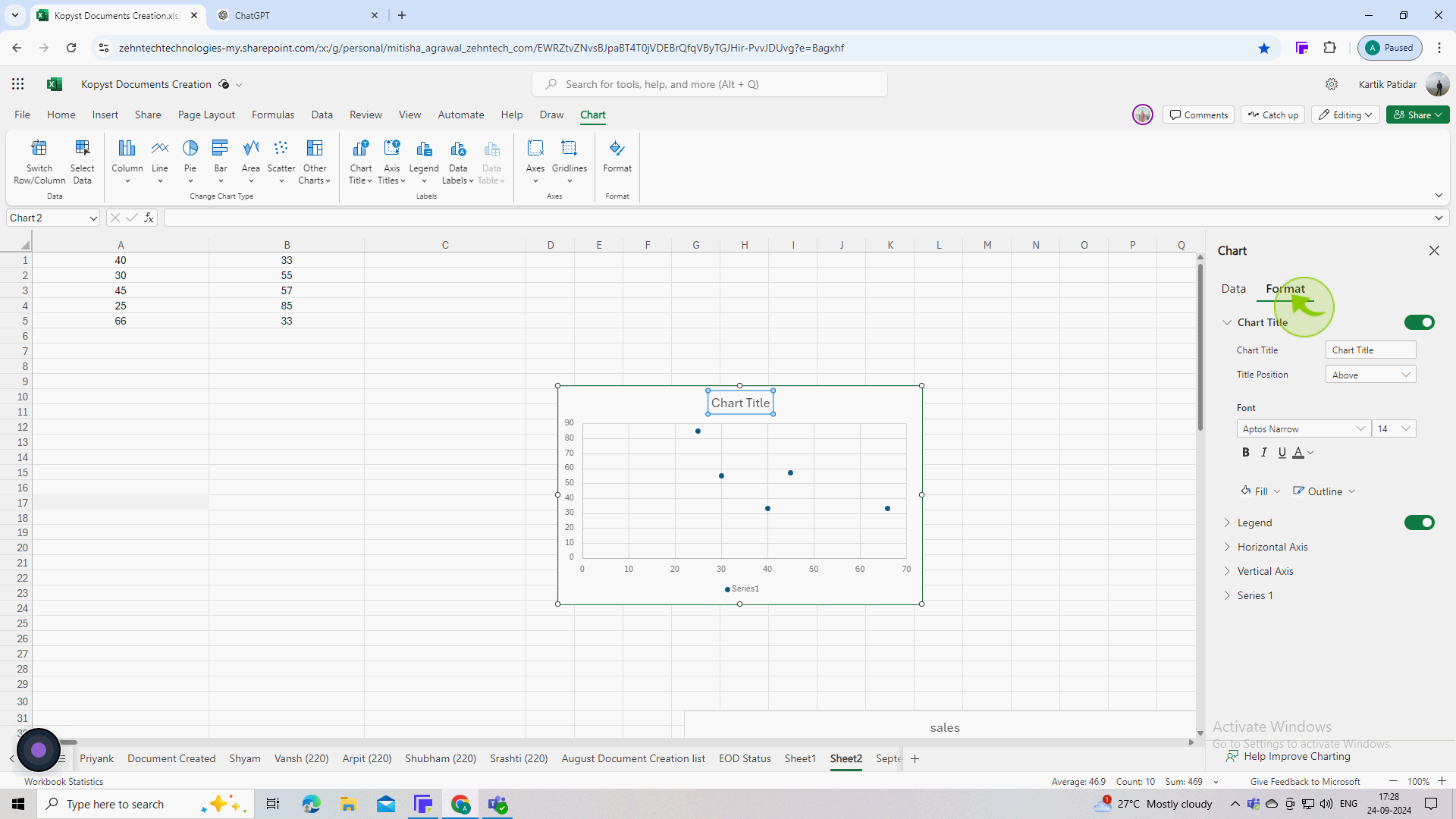The image size is (1456, 819).
Task: Expand Series 1 section
Action: tap(1226, 595)
